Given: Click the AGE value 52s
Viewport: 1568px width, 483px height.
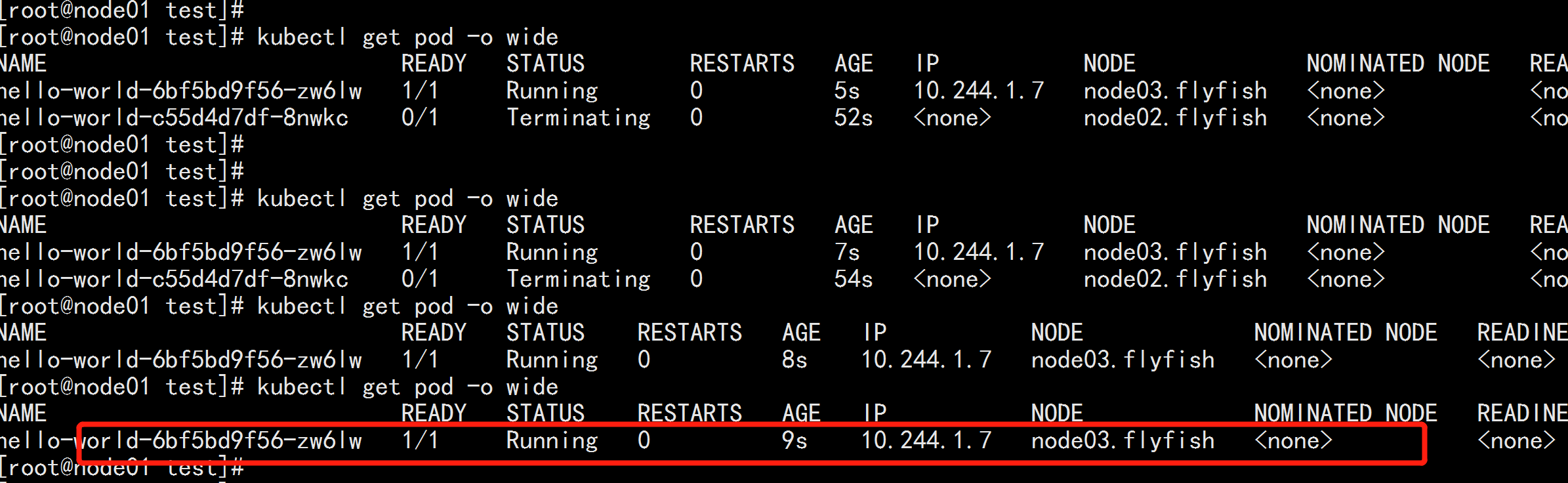Looking at the screenshot, I should tap(854, 117).
